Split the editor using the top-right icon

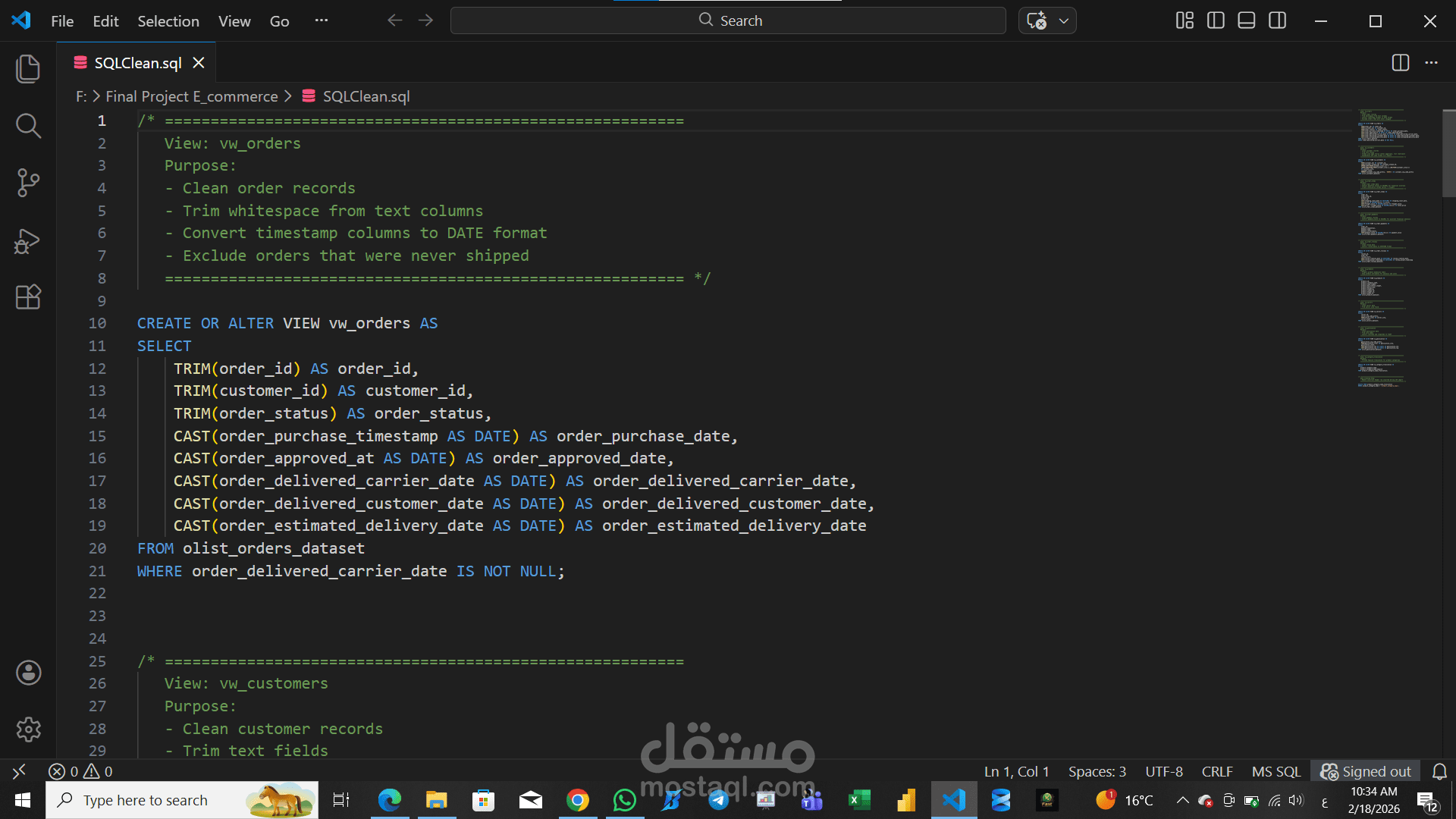tap(1400, 63)
